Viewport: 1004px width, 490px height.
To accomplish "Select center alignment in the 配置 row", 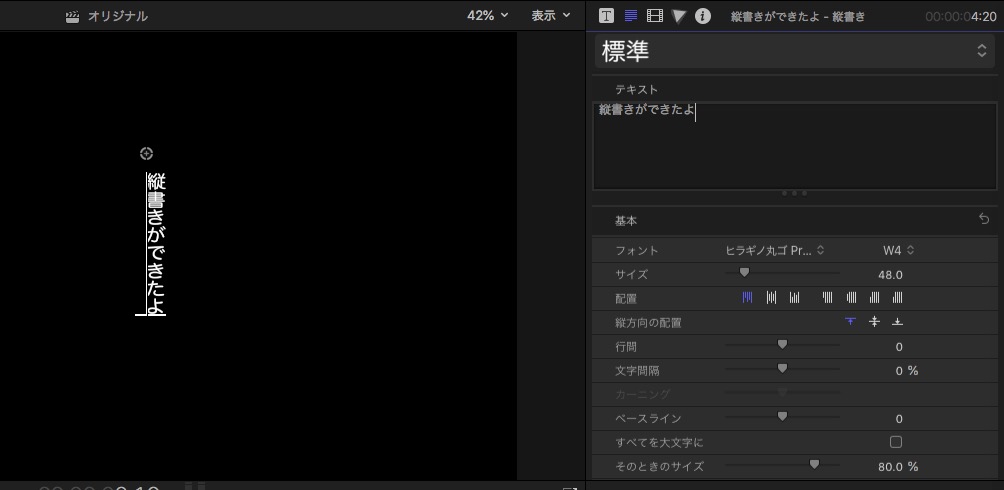I will pyautogui.click(x=771, y=298).
